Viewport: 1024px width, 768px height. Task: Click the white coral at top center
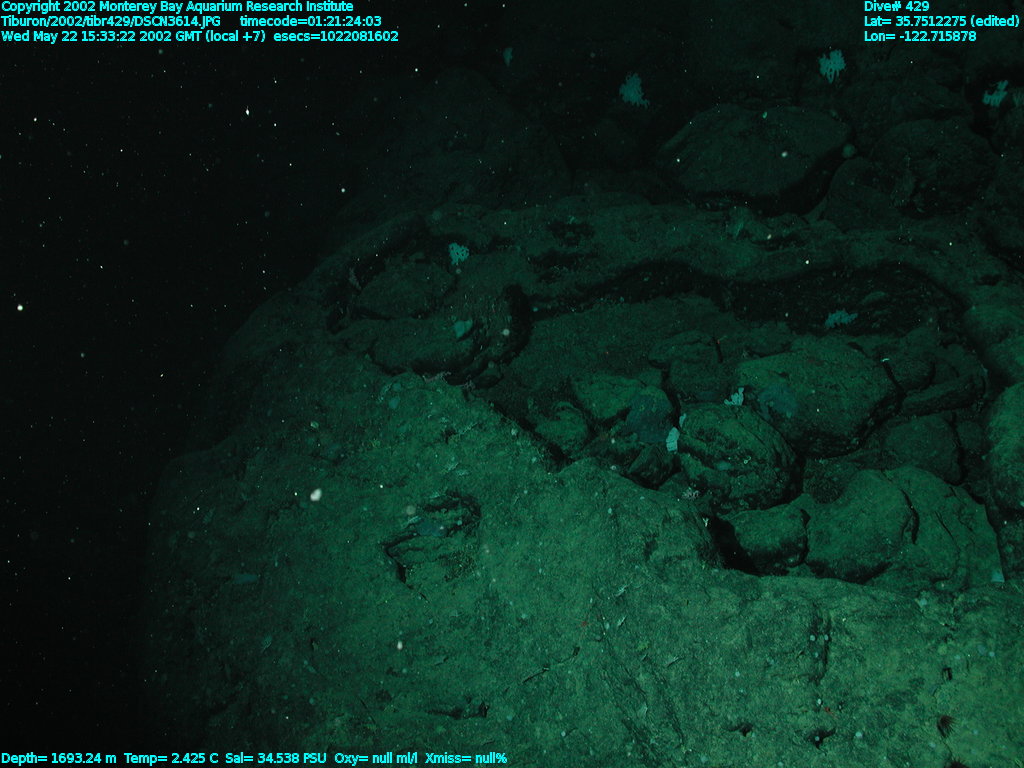point(632,90)
